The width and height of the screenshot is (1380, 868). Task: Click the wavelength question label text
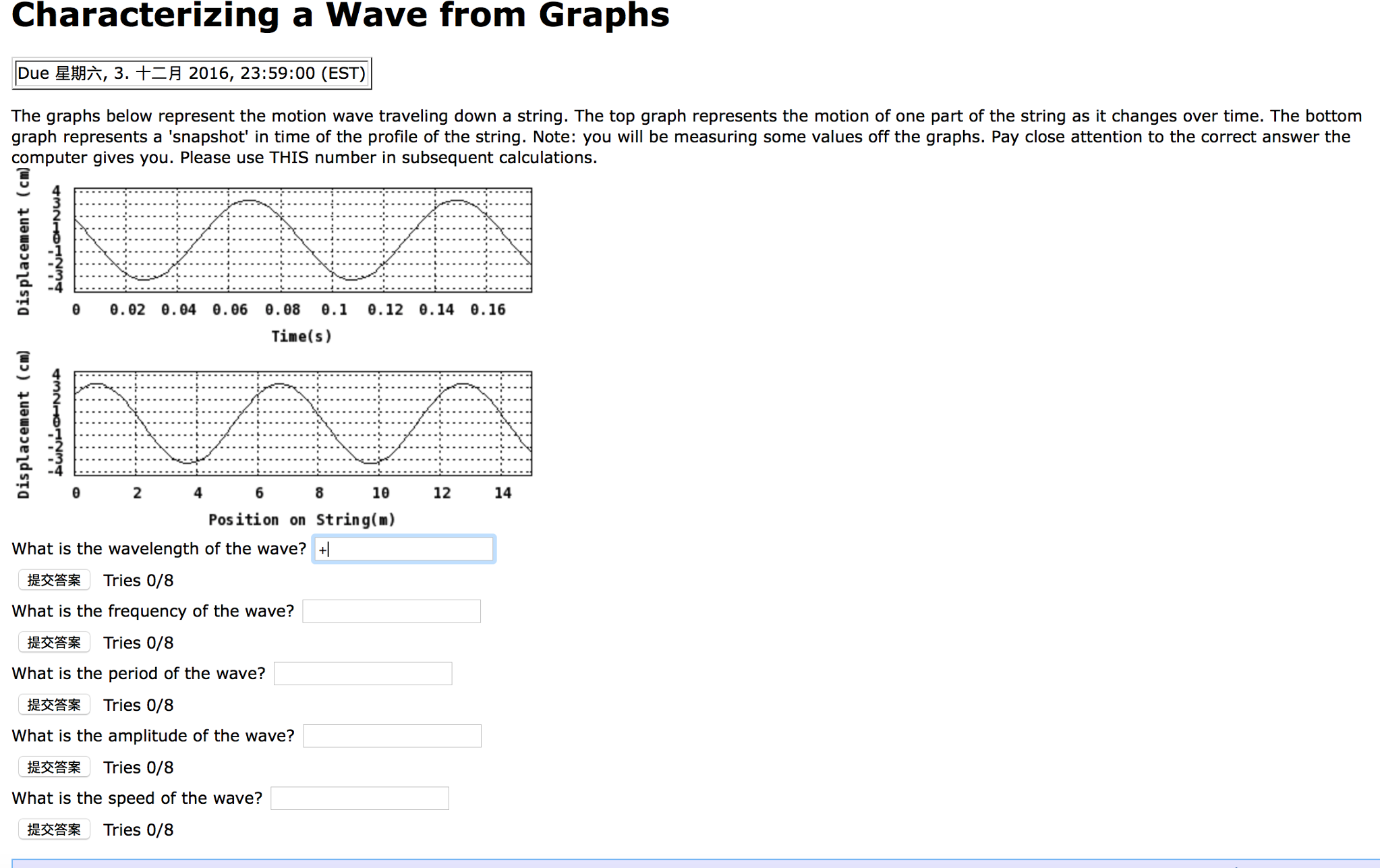[158, 548]
